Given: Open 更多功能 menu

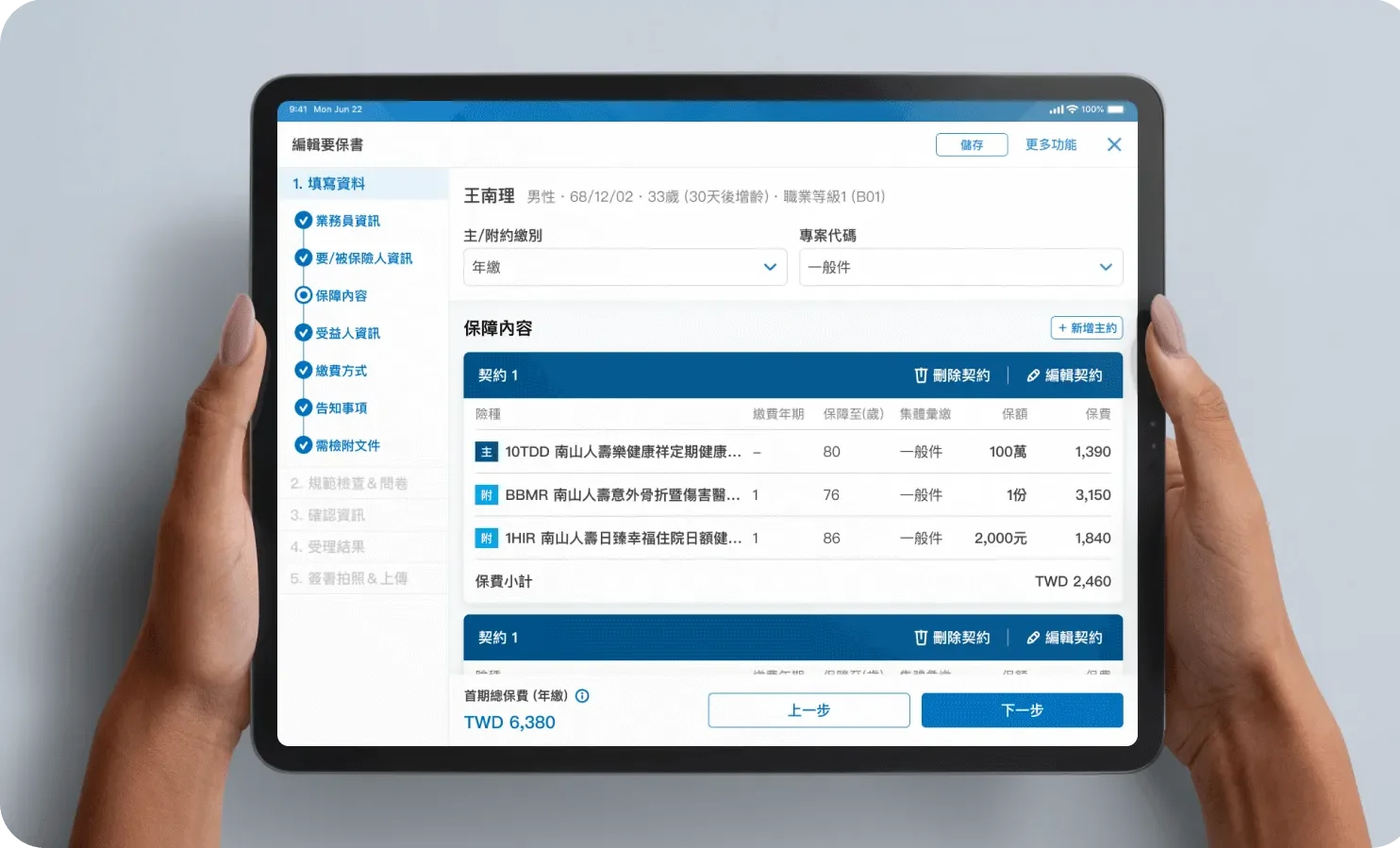Looking at the screenshot, I should pos(1051,144).
